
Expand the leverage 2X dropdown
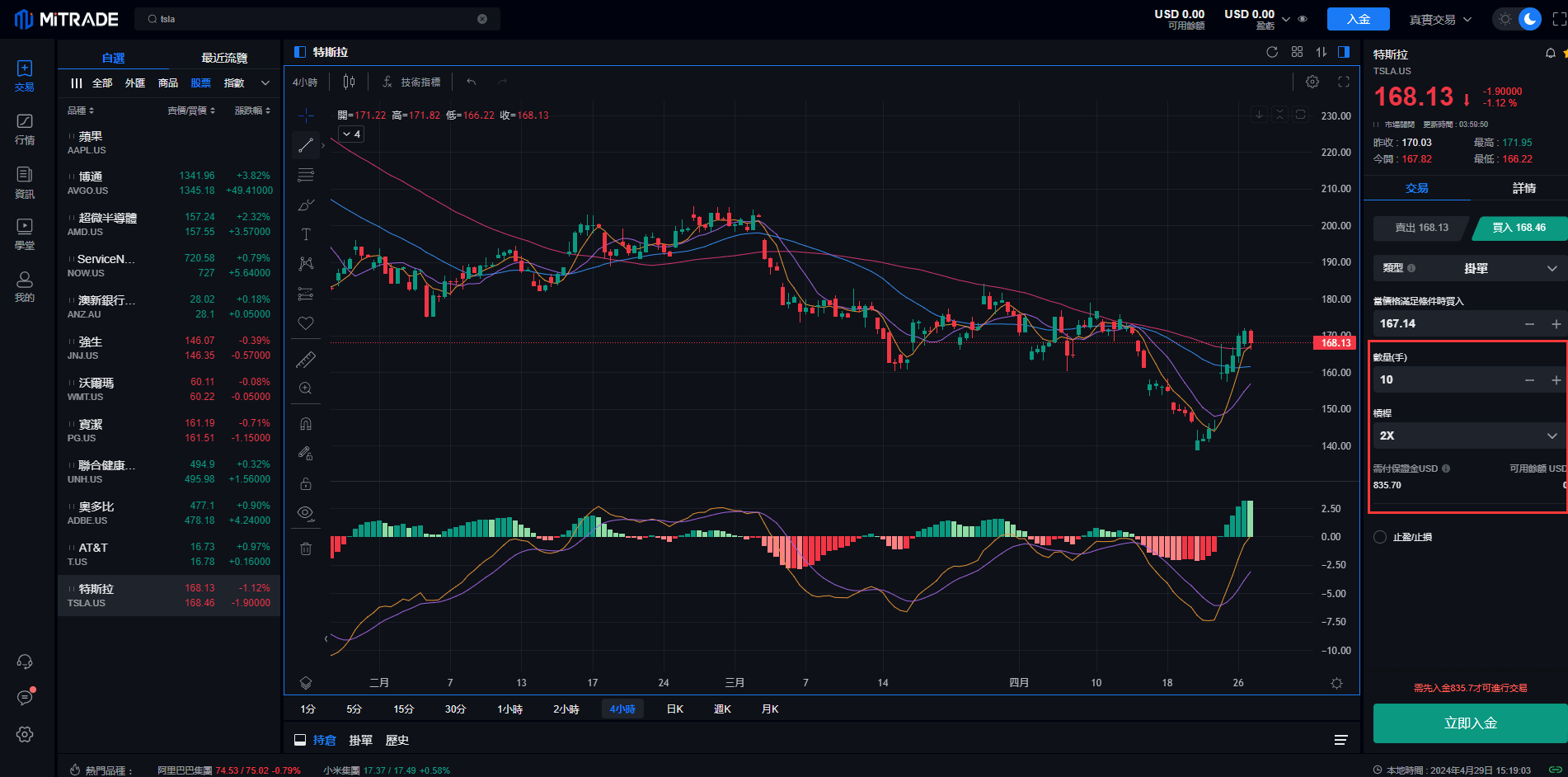tap(1552, 436)
